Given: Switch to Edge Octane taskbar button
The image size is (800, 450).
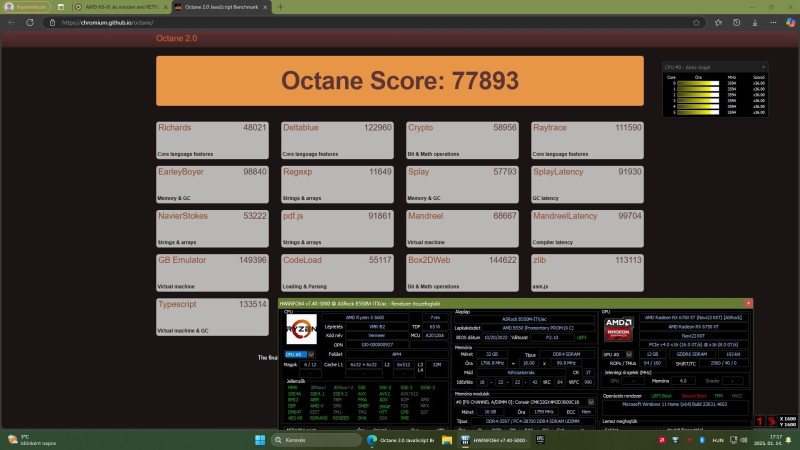Looking at the screenshot, I should [x=401, y=440].
